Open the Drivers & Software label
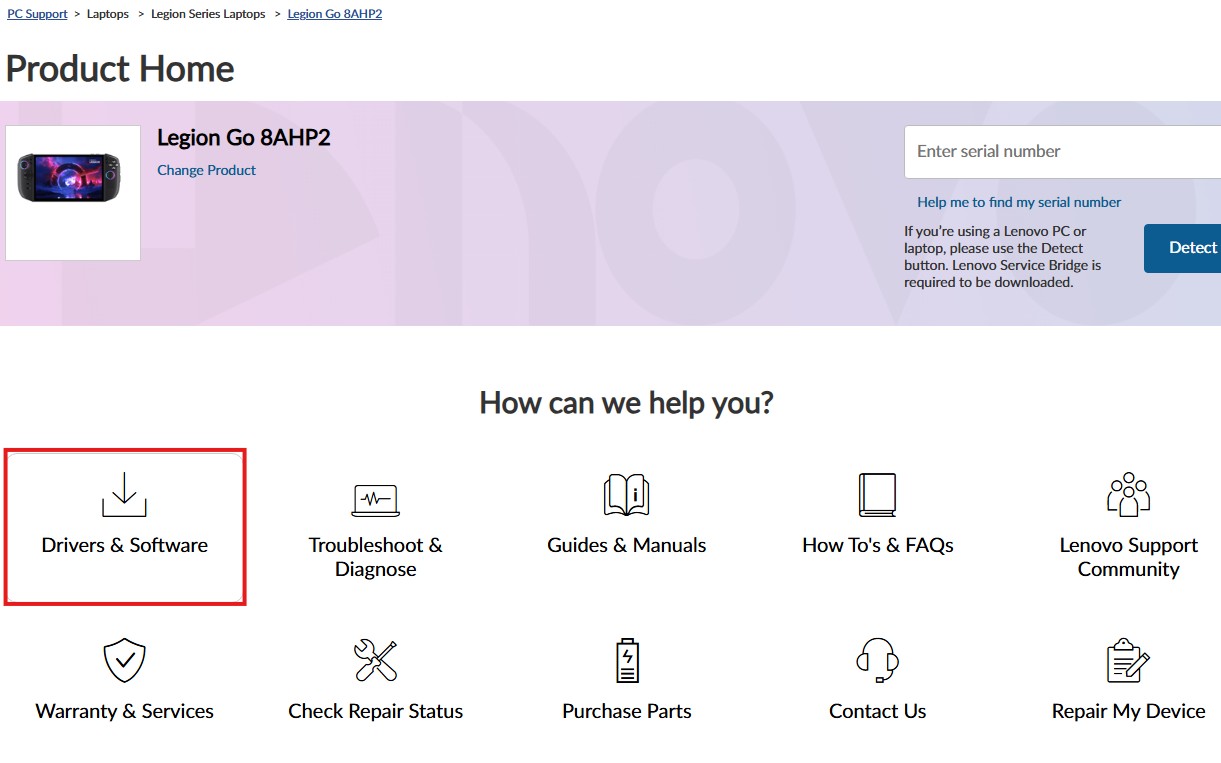The image size is (1221, 763). 125,545
